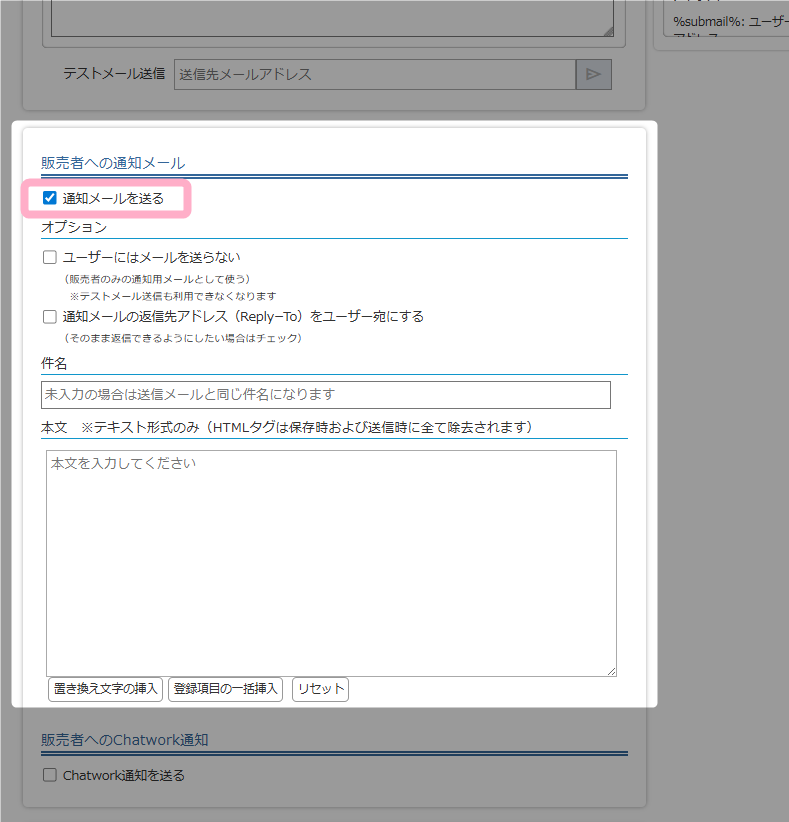Check the Reply-To をユーザー宛にする checkbox
The height and width of the screenshot is (822, 789).
coord(50,316)
